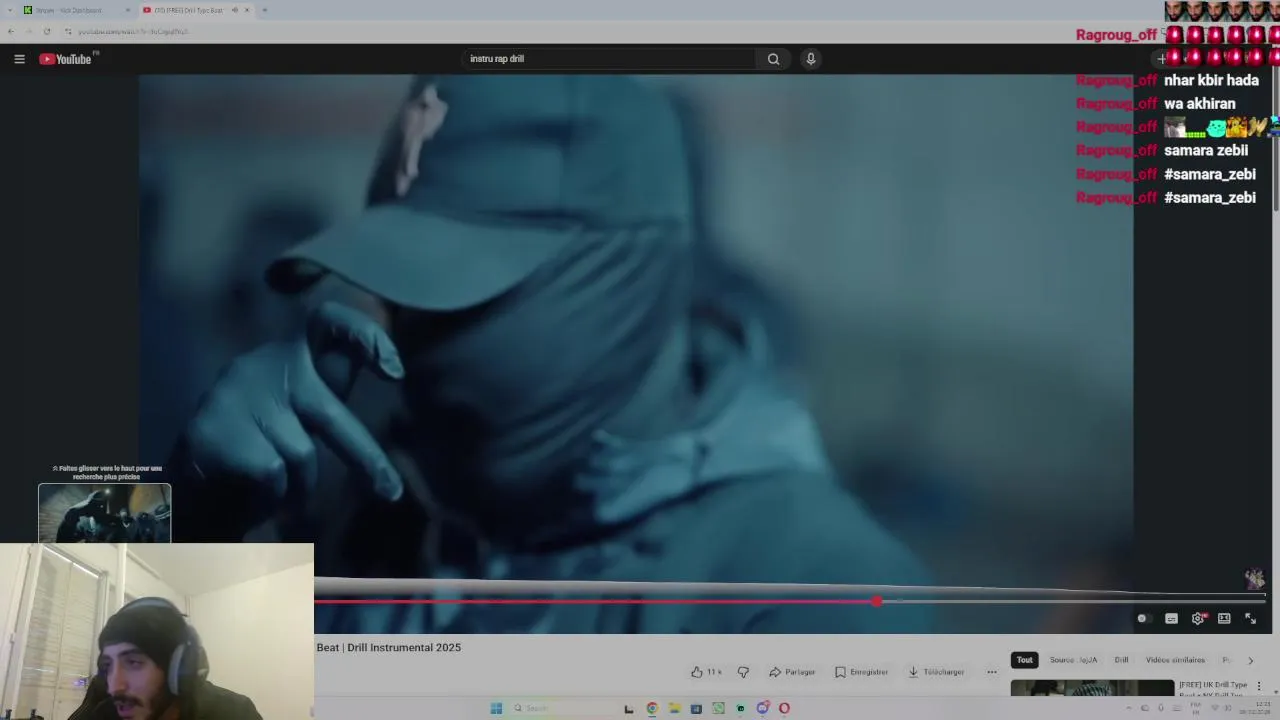1280x720 pixels.
Task: Select the 'Source' filter chip
Action: coord(1073,660)
